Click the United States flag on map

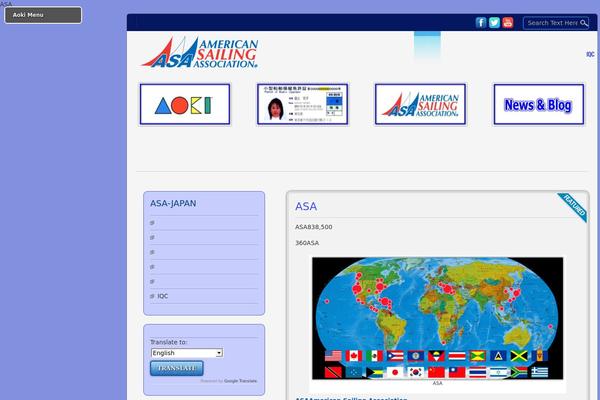tap(333, 356)
